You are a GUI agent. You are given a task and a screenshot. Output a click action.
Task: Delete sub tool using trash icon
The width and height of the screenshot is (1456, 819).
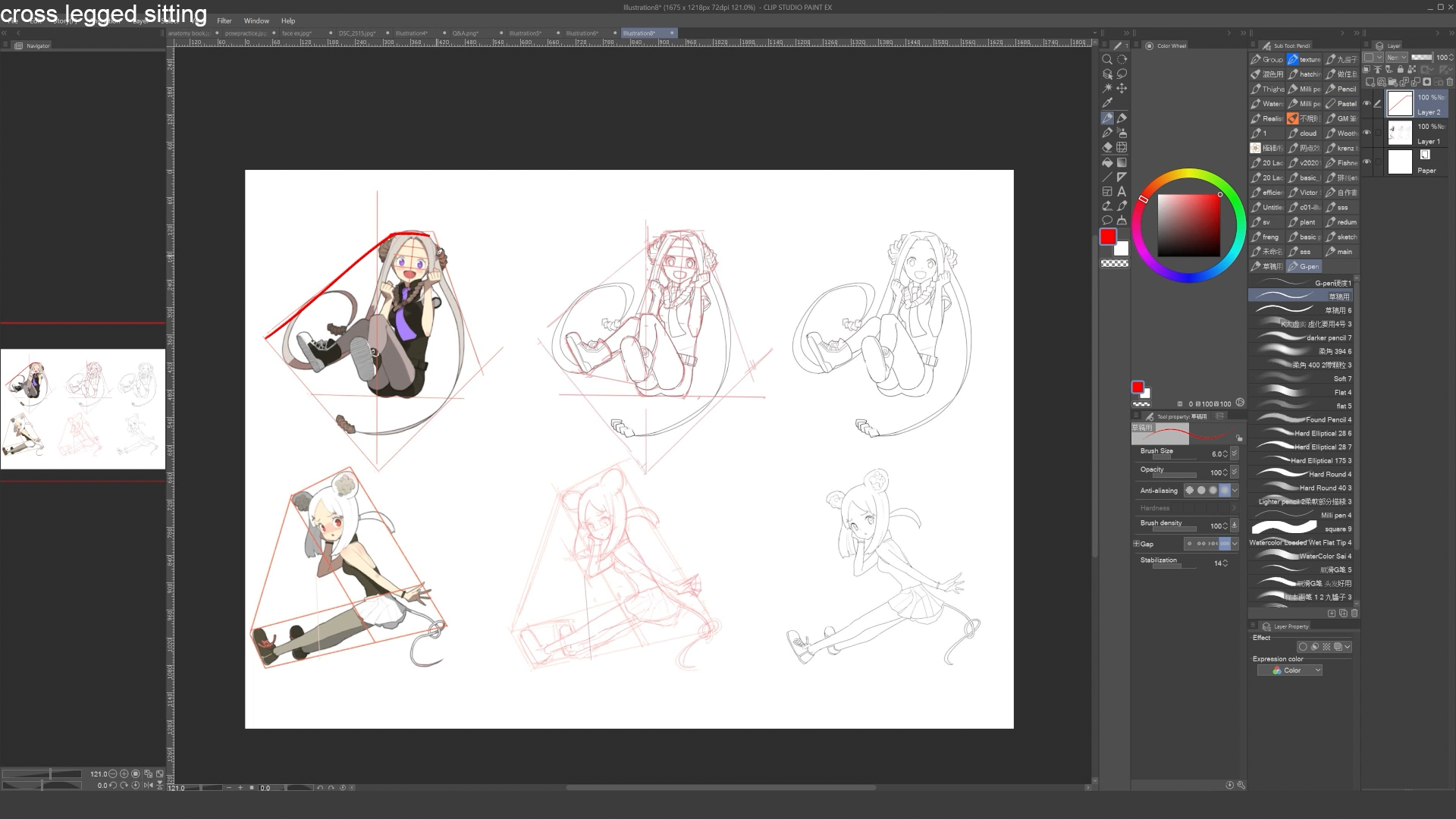click(x=1354, y=613)
